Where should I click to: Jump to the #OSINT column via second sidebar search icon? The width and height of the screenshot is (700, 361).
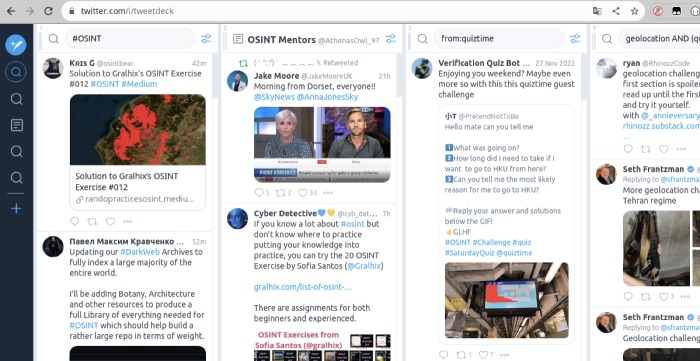16,99
